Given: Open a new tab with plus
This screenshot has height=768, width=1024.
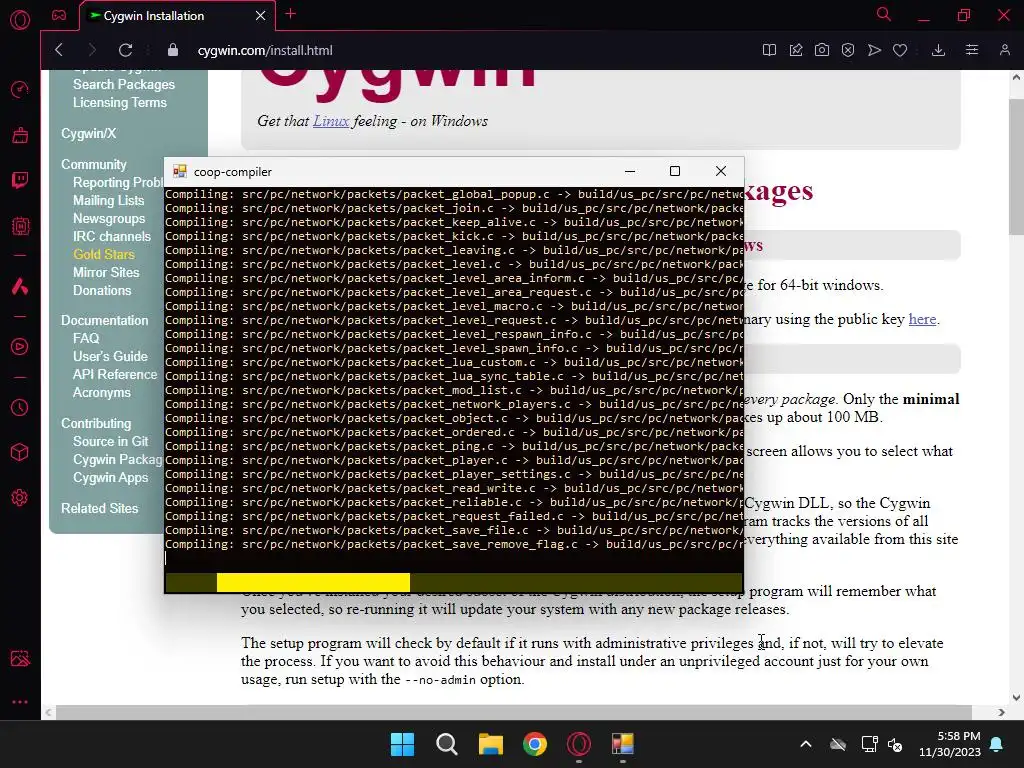Looking at the screenshot, I should (x=291, y=14).
